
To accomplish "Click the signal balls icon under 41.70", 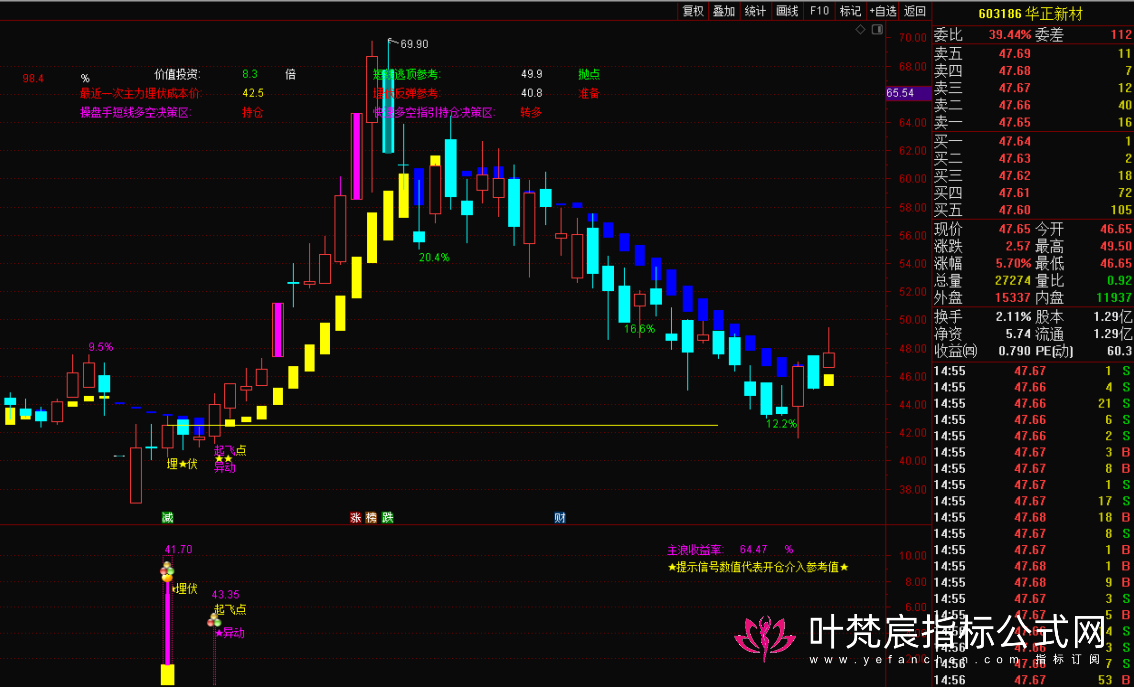I will [167, 571].
